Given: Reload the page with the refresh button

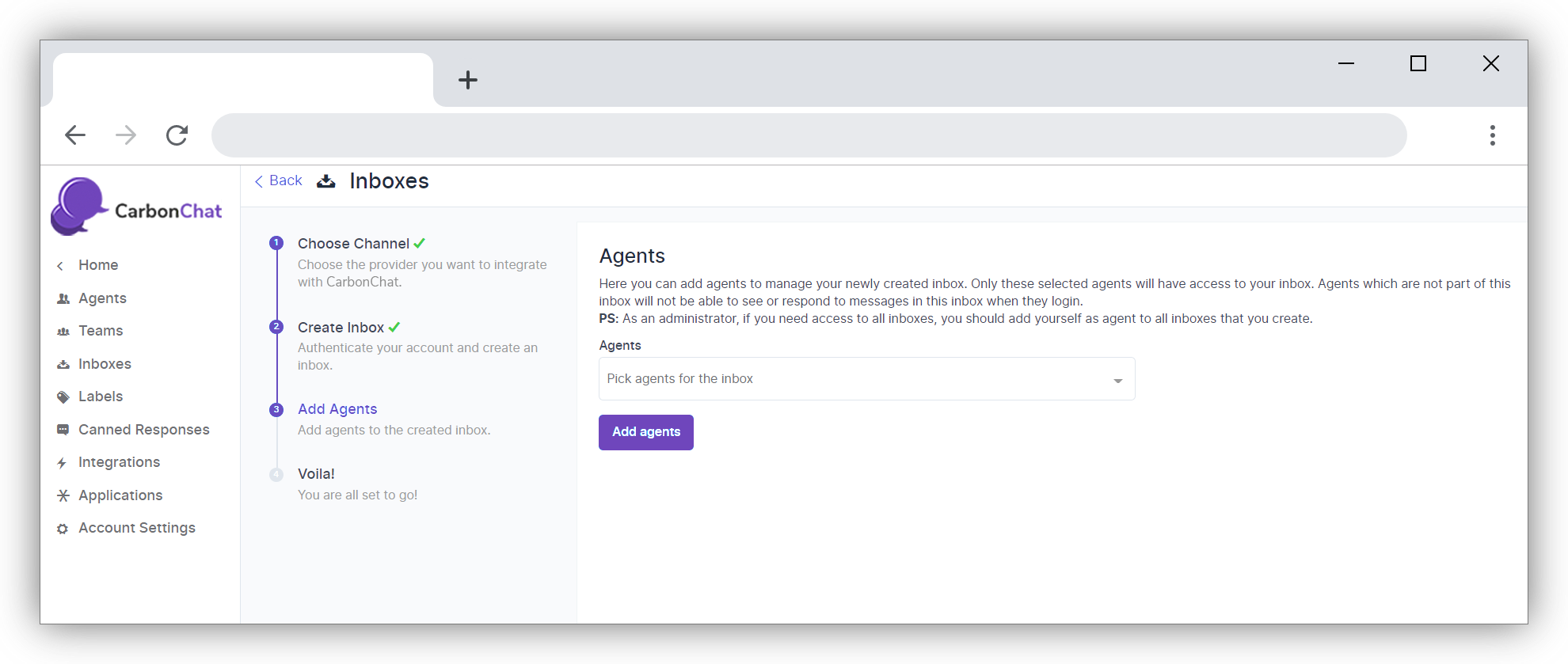Looking at the screenshot, I should point(177,135).
